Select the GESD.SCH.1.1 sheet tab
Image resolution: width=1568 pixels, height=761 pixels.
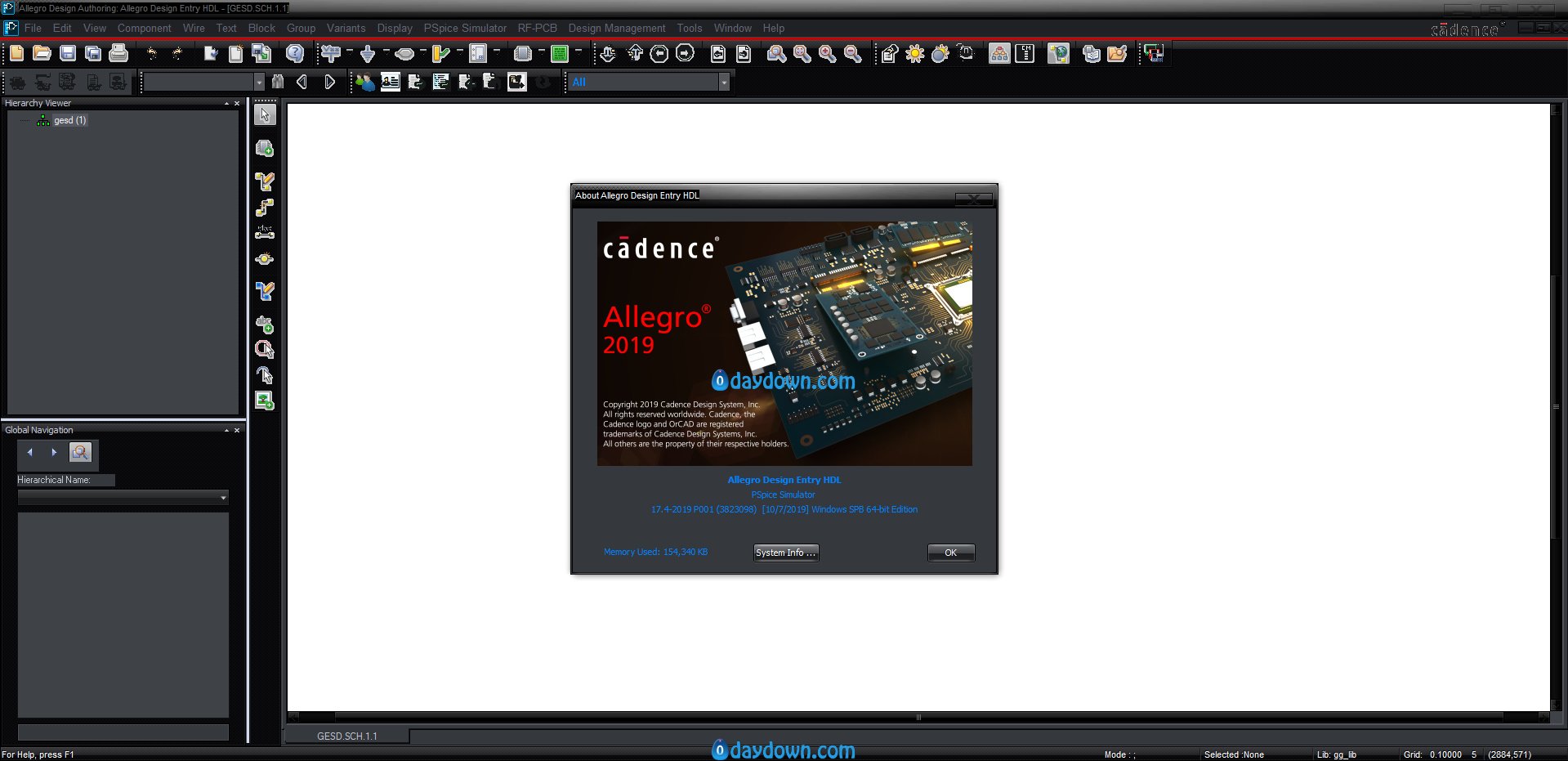tap(347, 736)
